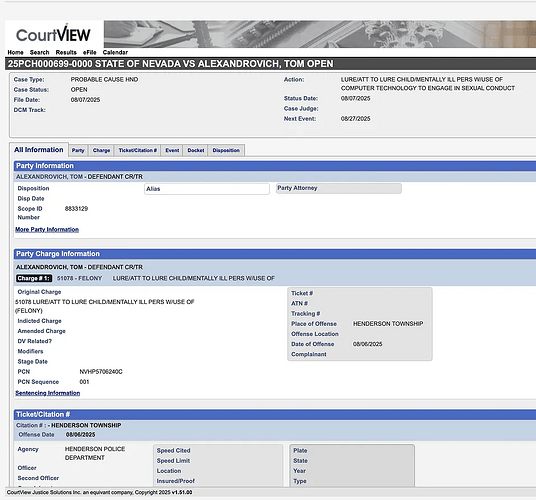Click the Alias field box
Viewport: 536px width, 500px height.
[x=207, y=189]
